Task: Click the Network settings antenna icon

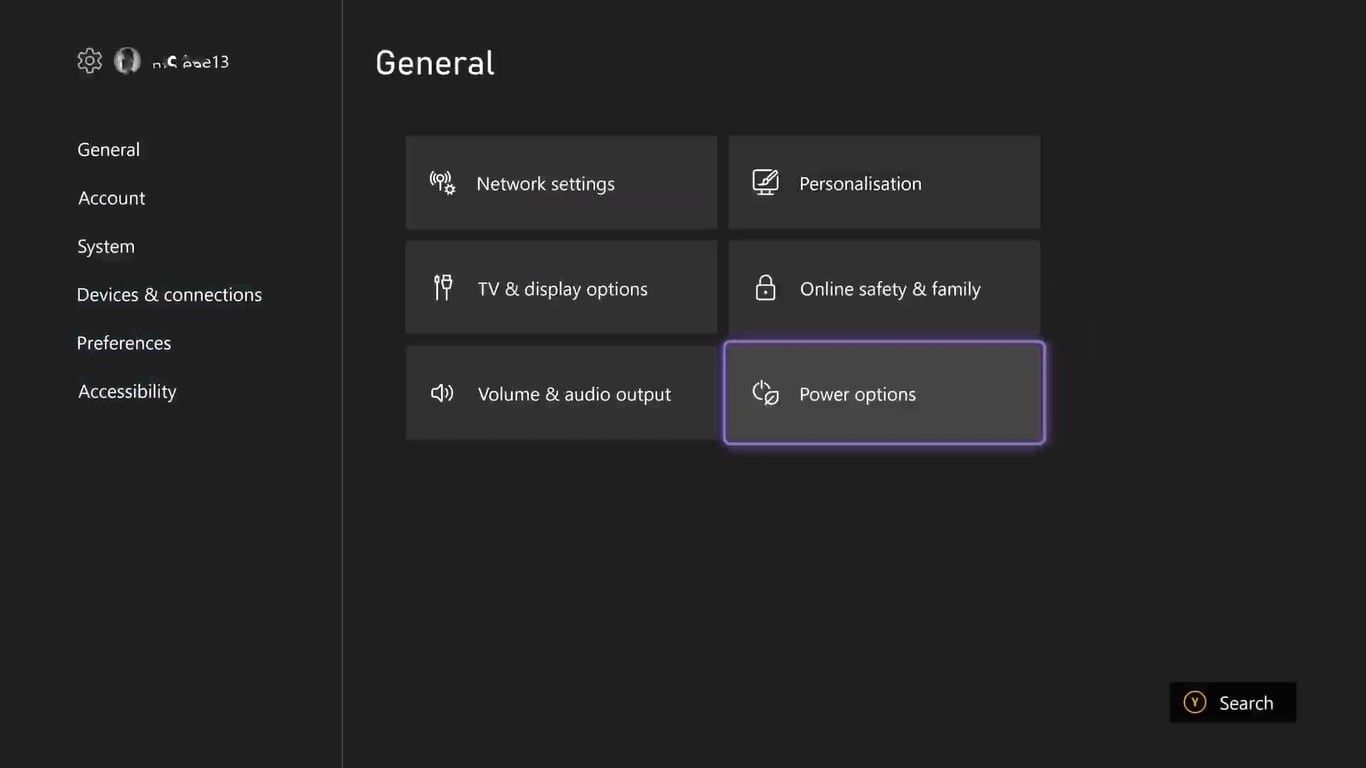Action: pyautogui.click(x=442, y=183)
